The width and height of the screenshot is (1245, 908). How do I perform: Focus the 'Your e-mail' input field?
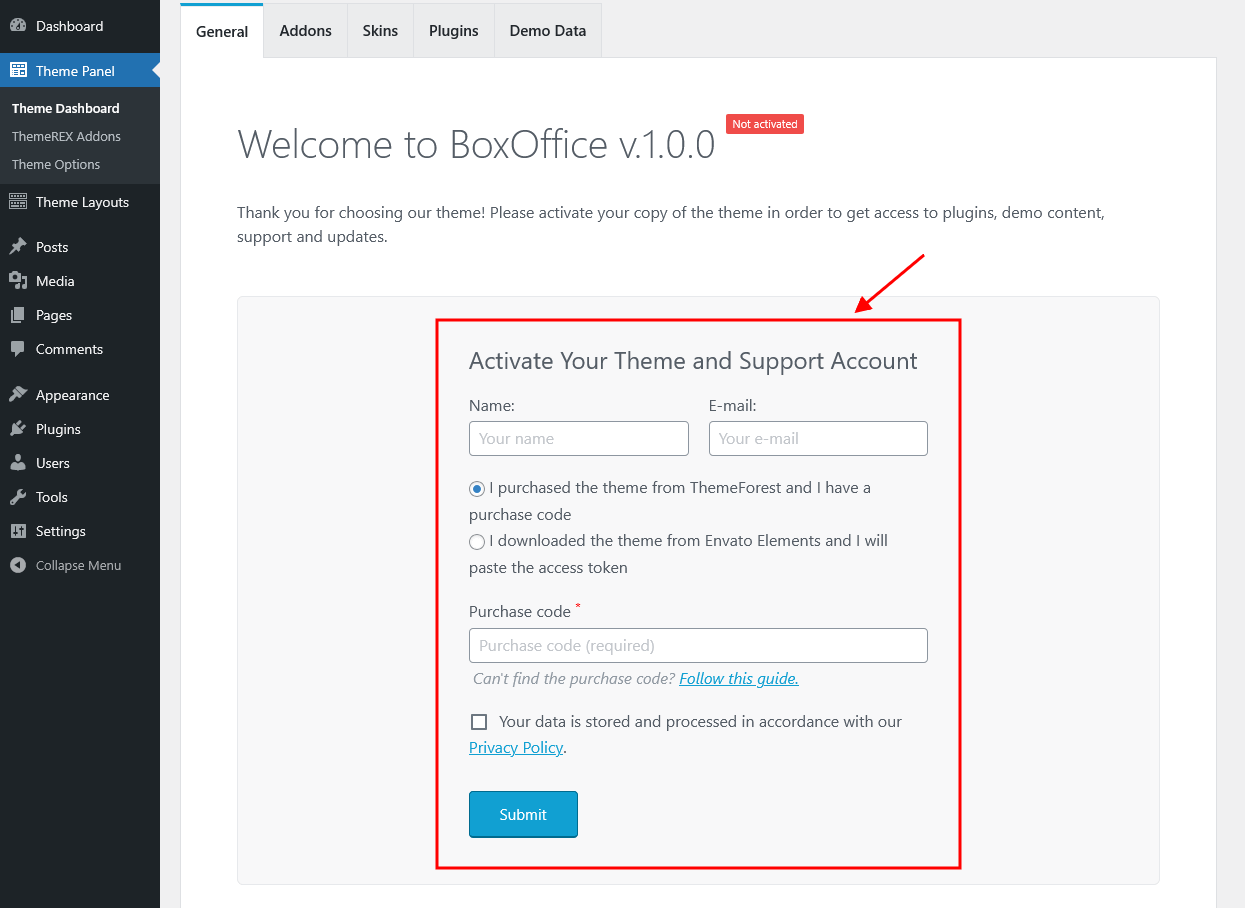[x=818, y=438]
